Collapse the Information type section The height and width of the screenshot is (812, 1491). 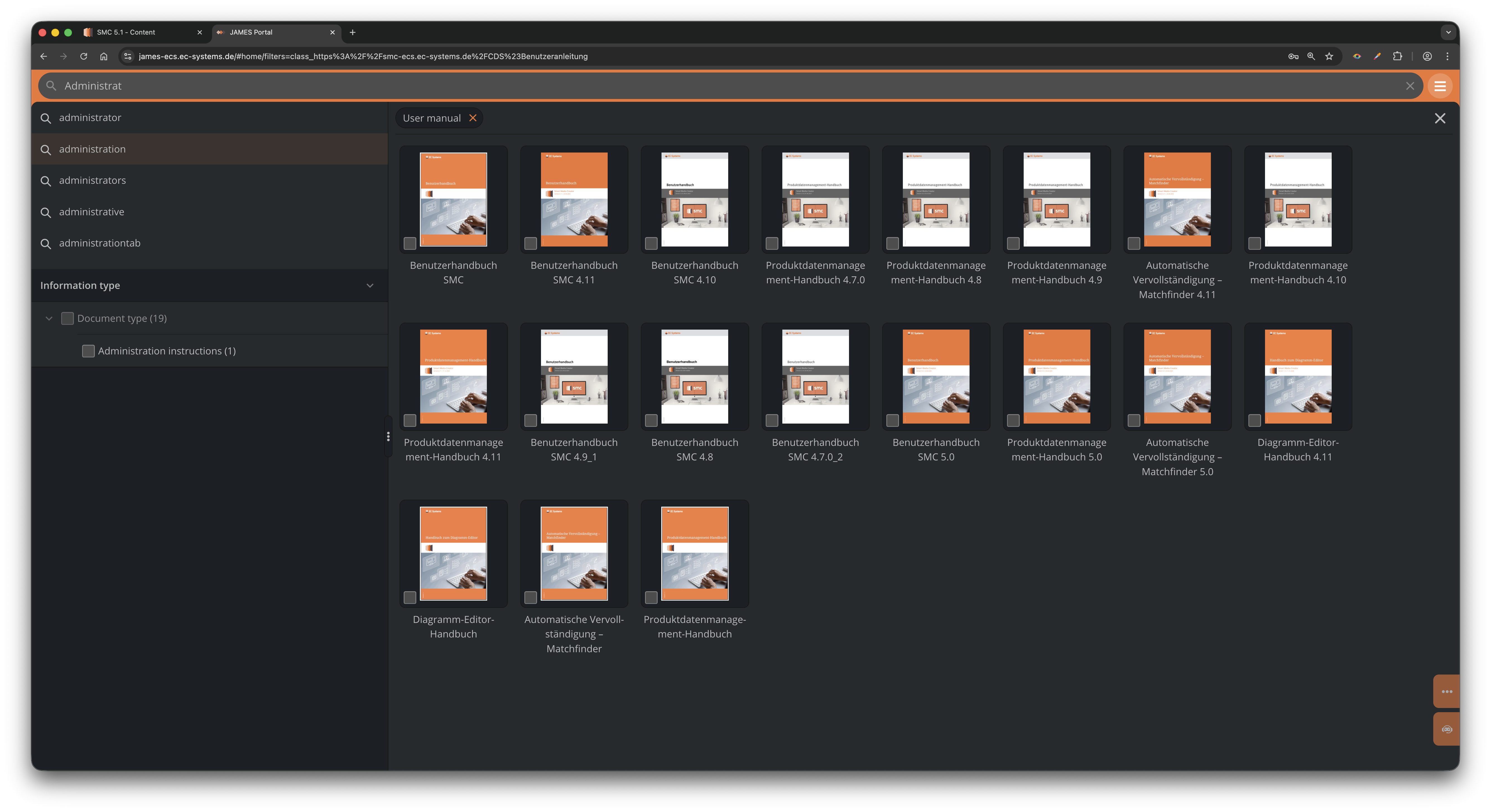click(370, 286)
